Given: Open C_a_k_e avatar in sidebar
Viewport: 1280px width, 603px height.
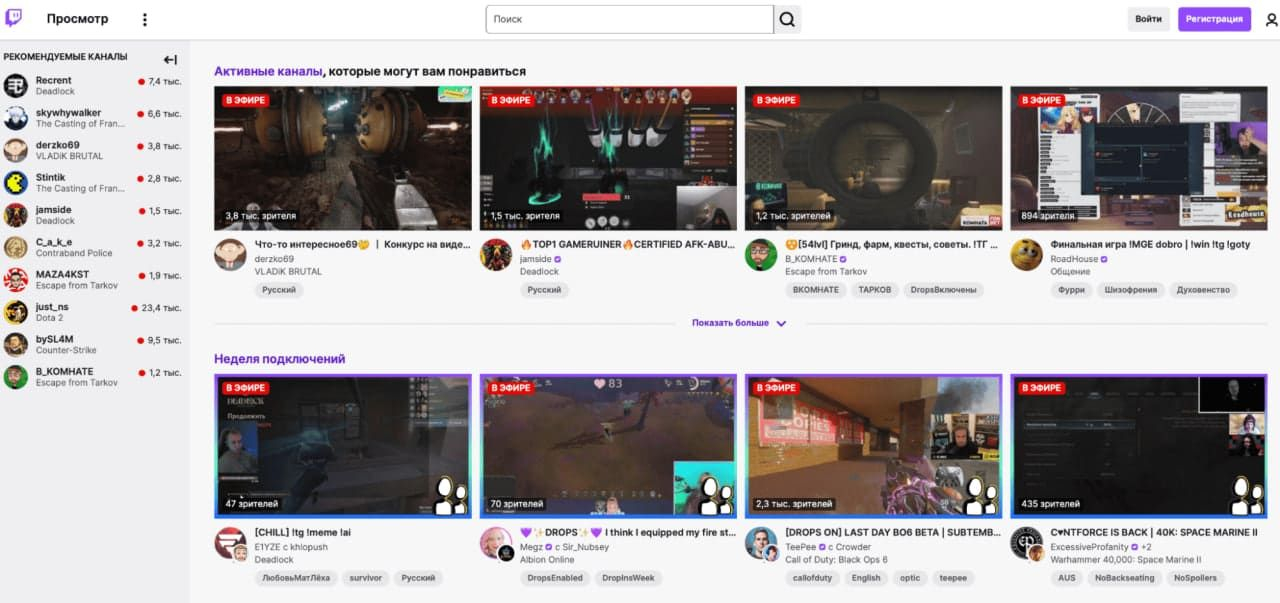Looking at the screenshot, I should pyautogui.click(x=16, y=247).
